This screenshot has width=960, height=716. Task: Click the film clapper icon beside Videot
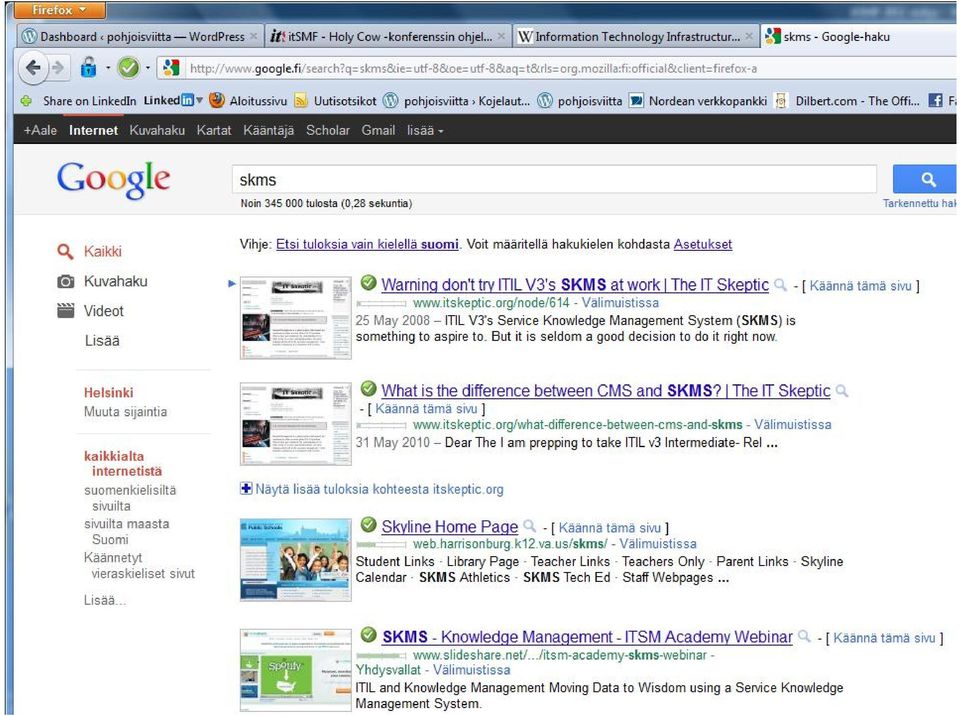[66, 311]
